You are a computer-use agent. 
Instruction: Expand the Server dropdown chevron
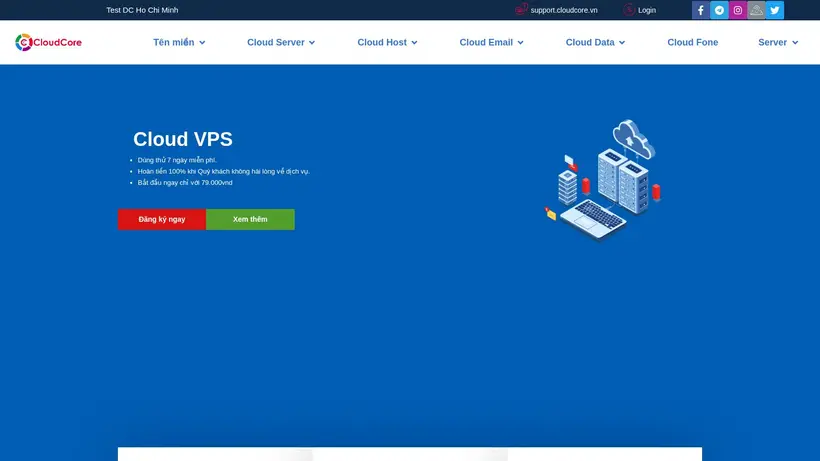point(795,43)
